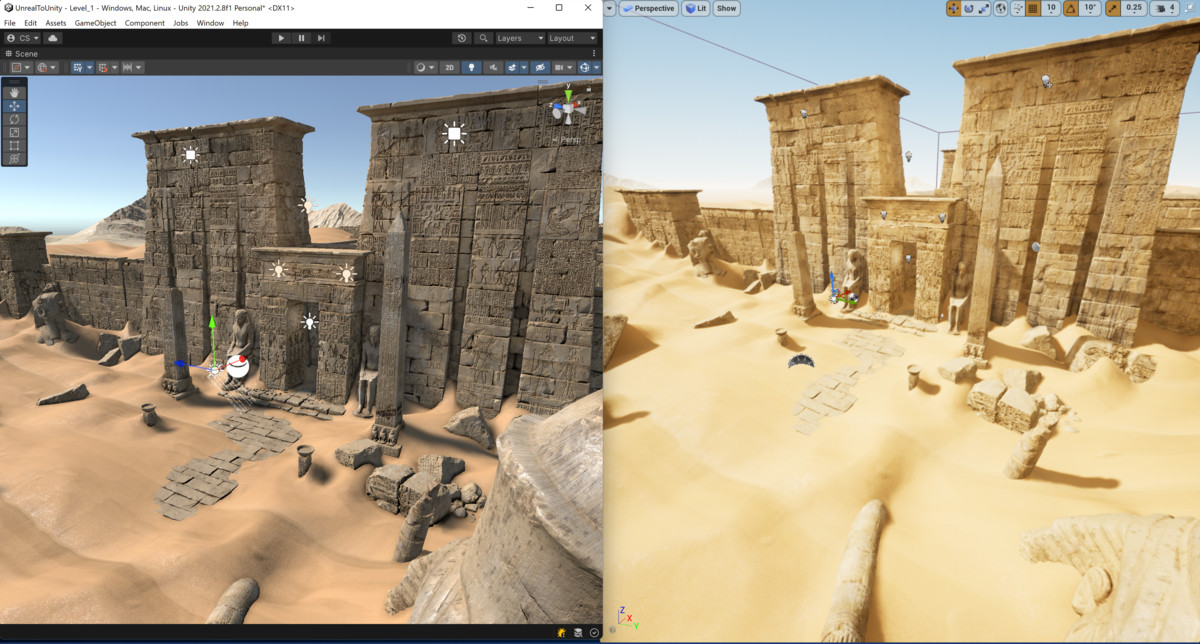Open Unity's search via the magnifier icon

(x=483, y=38)
